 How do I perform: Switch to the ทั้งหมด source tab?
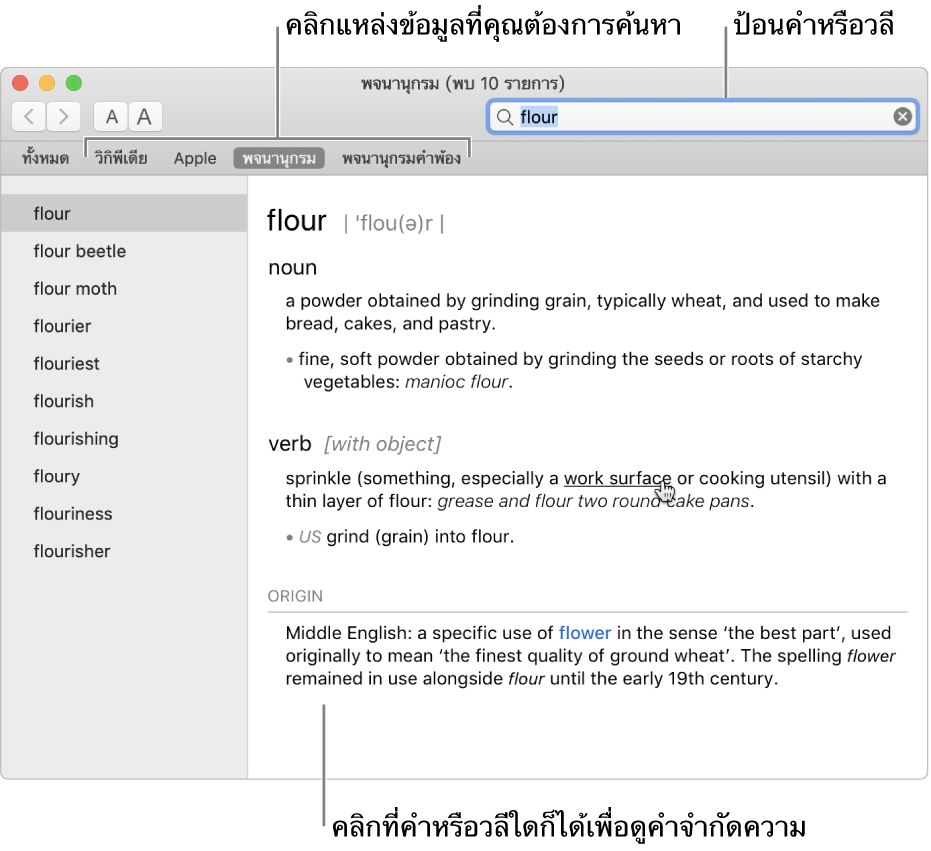[x=46, y=159]
